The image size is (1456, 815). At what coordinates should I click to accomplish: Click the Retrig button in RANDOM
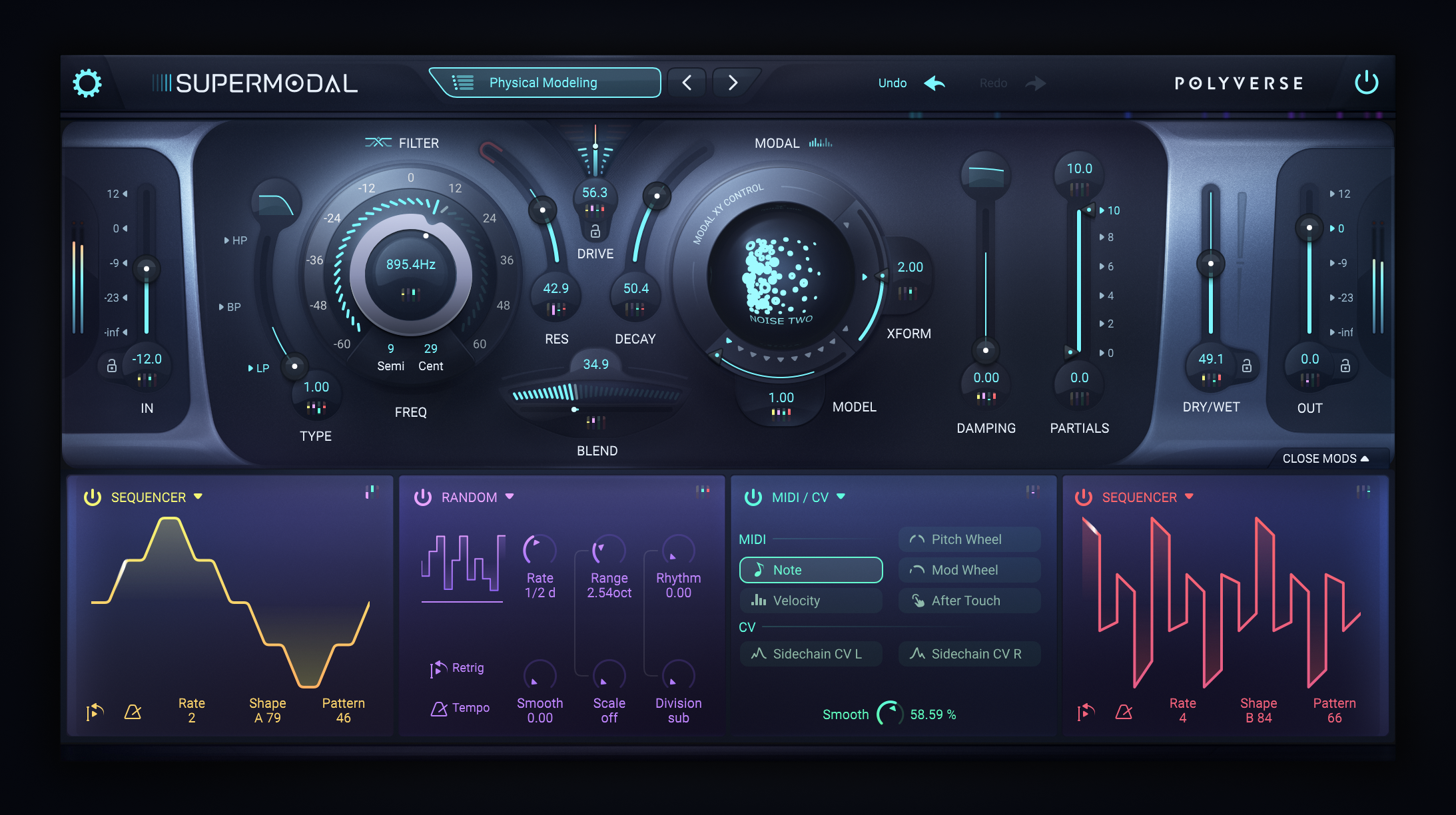click(x=458, y=669)
